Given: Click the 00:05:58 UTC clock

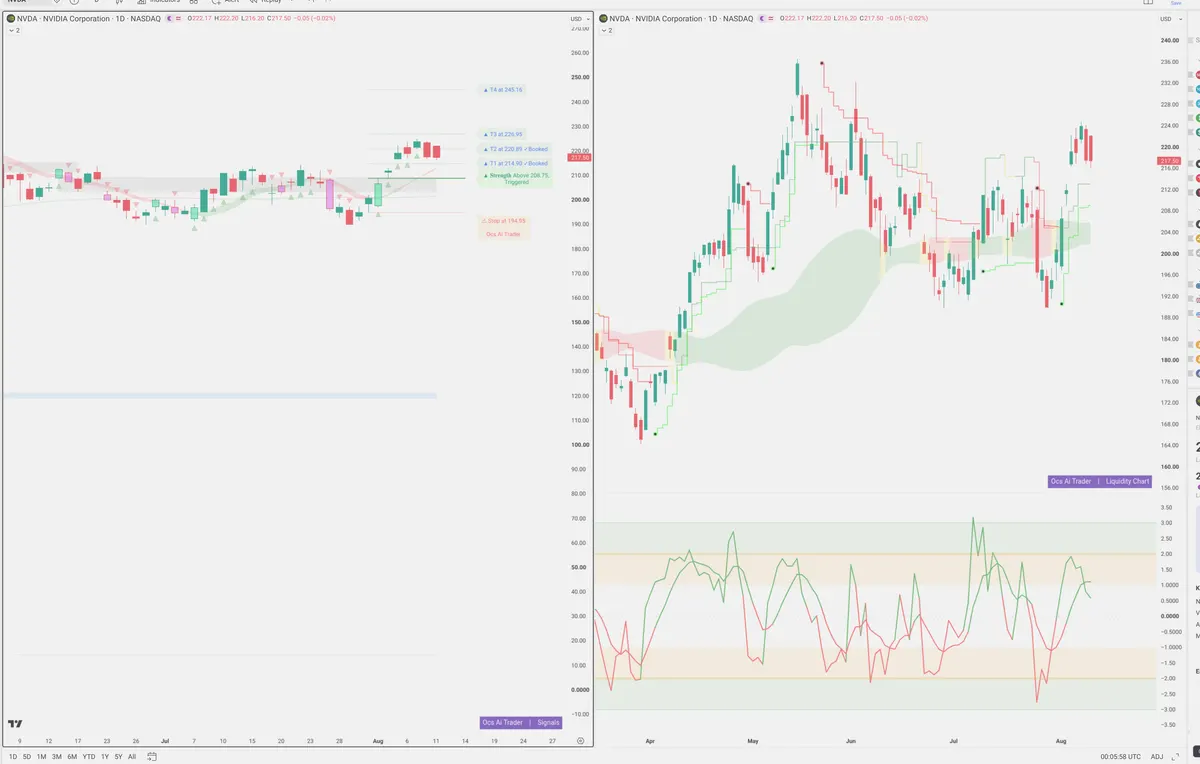Looking at the screenshot, I should click(1119, 757).
